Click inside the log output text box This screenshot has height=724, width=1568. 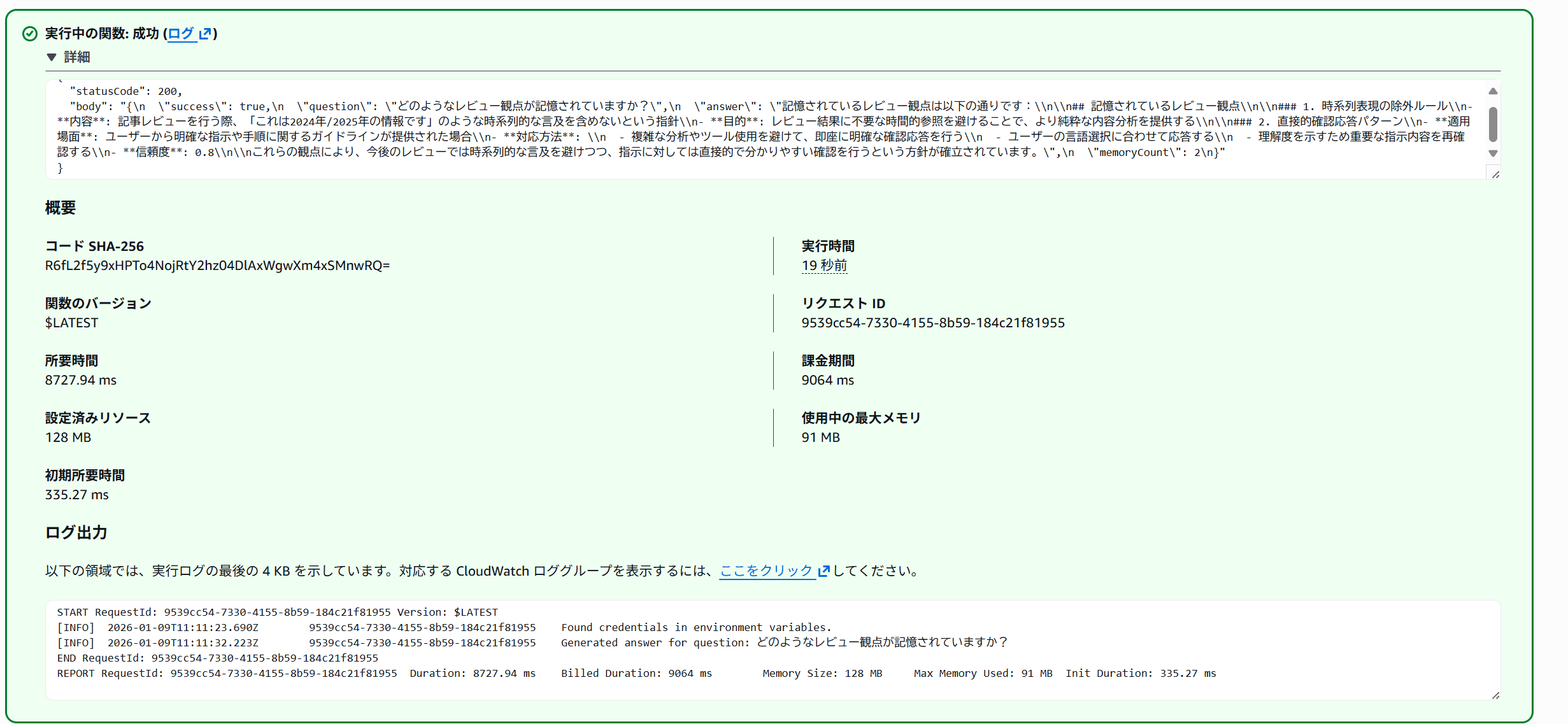pos(764,649)
